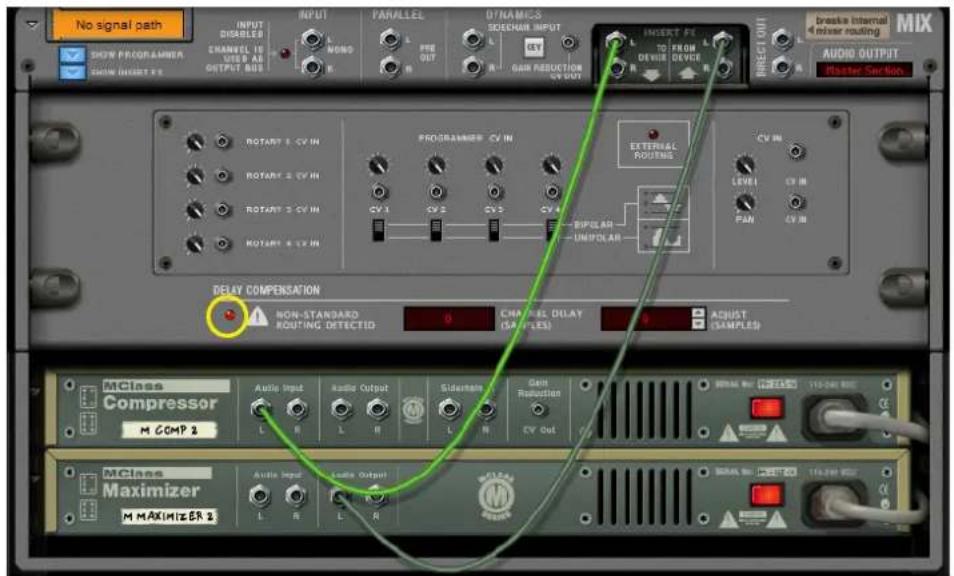The height and width of the screenshot is (576, 954).
Task: Click the Dynamics sidechain input R jack
Action: coord(473,66)
